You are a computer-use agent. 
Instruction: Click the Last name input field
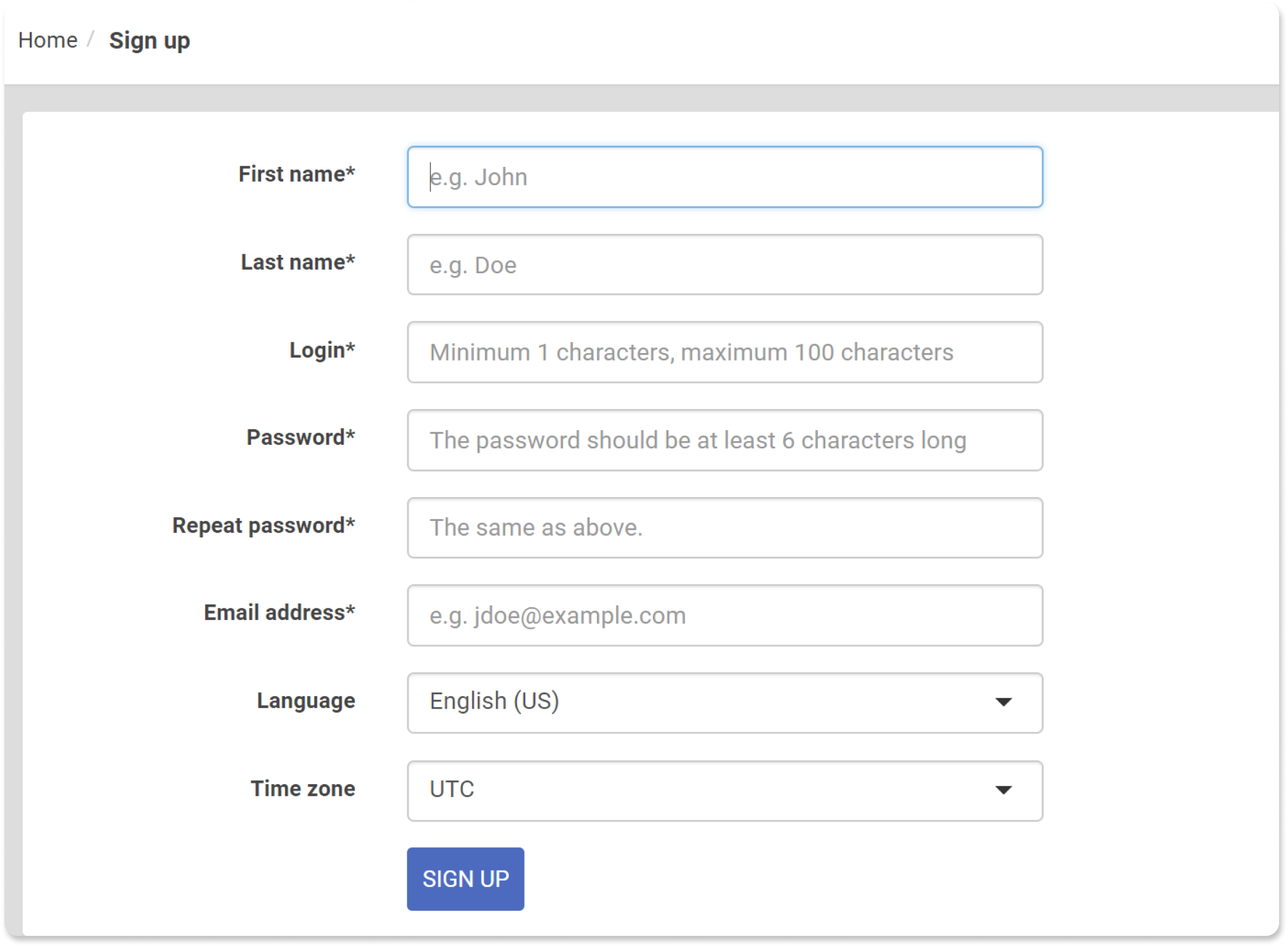[x=724, y=265]
